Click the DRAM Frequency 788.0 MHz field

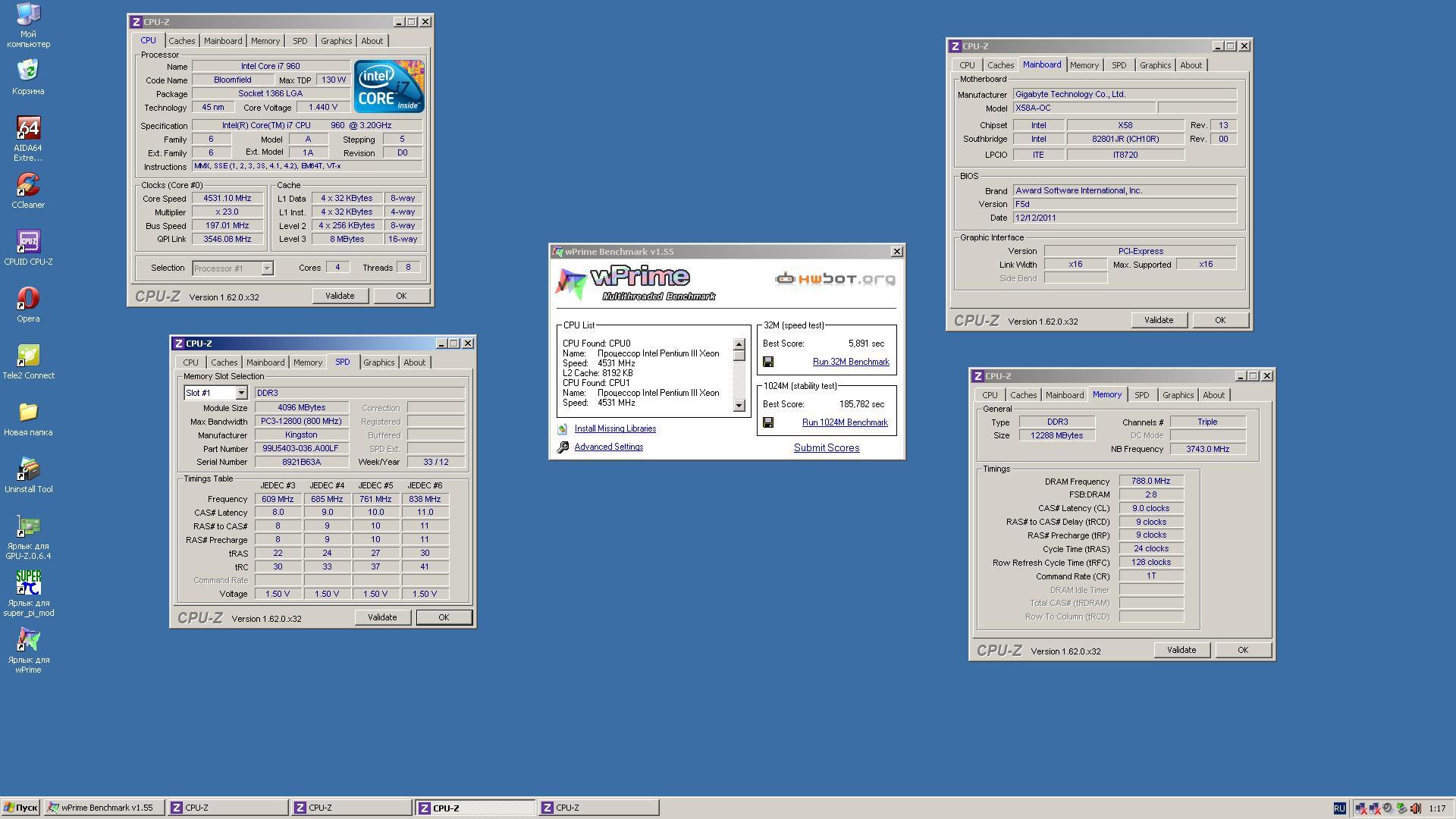pos(1151,482)
